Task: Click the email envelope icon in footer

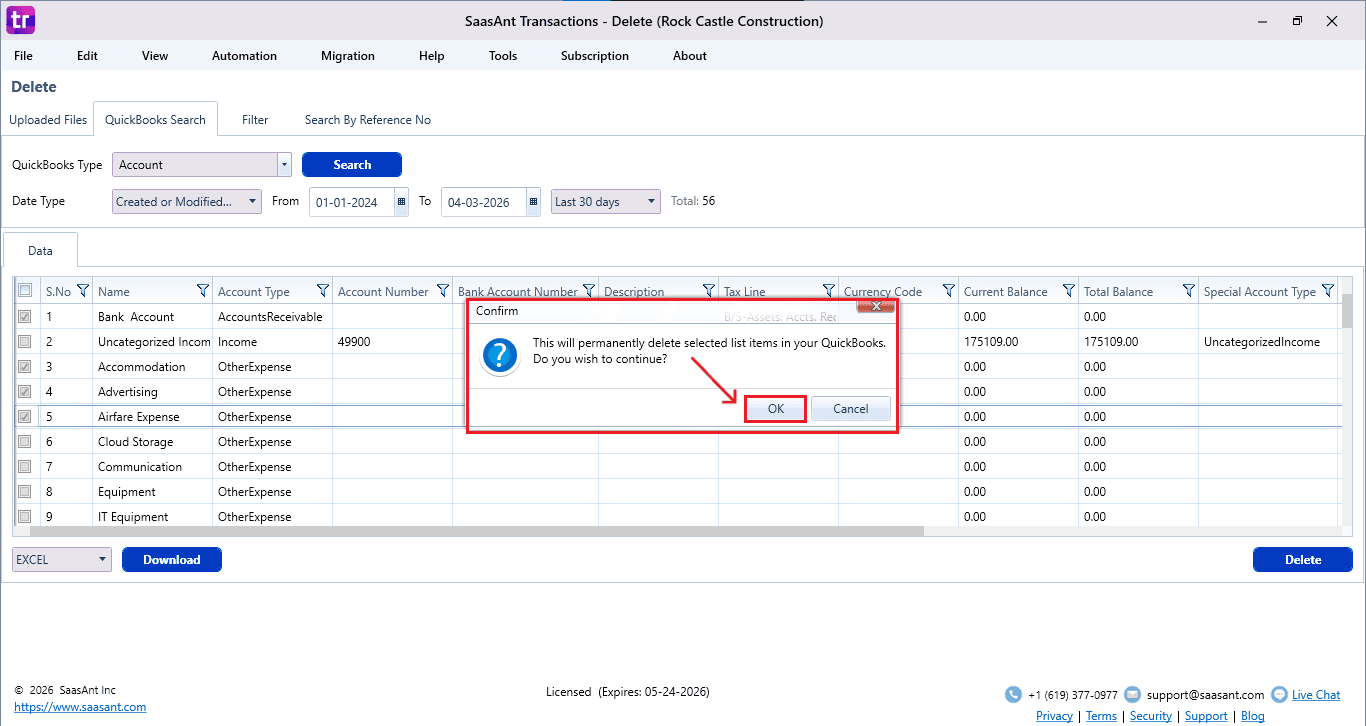Action: (x=1132, y=695)
